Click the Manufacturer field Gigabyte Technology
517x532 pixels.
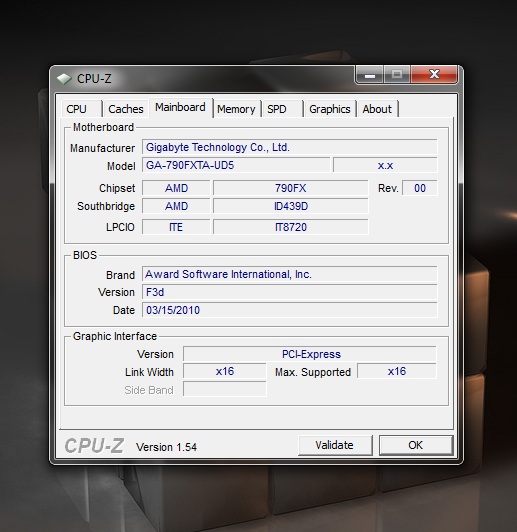tap(290, 147)
